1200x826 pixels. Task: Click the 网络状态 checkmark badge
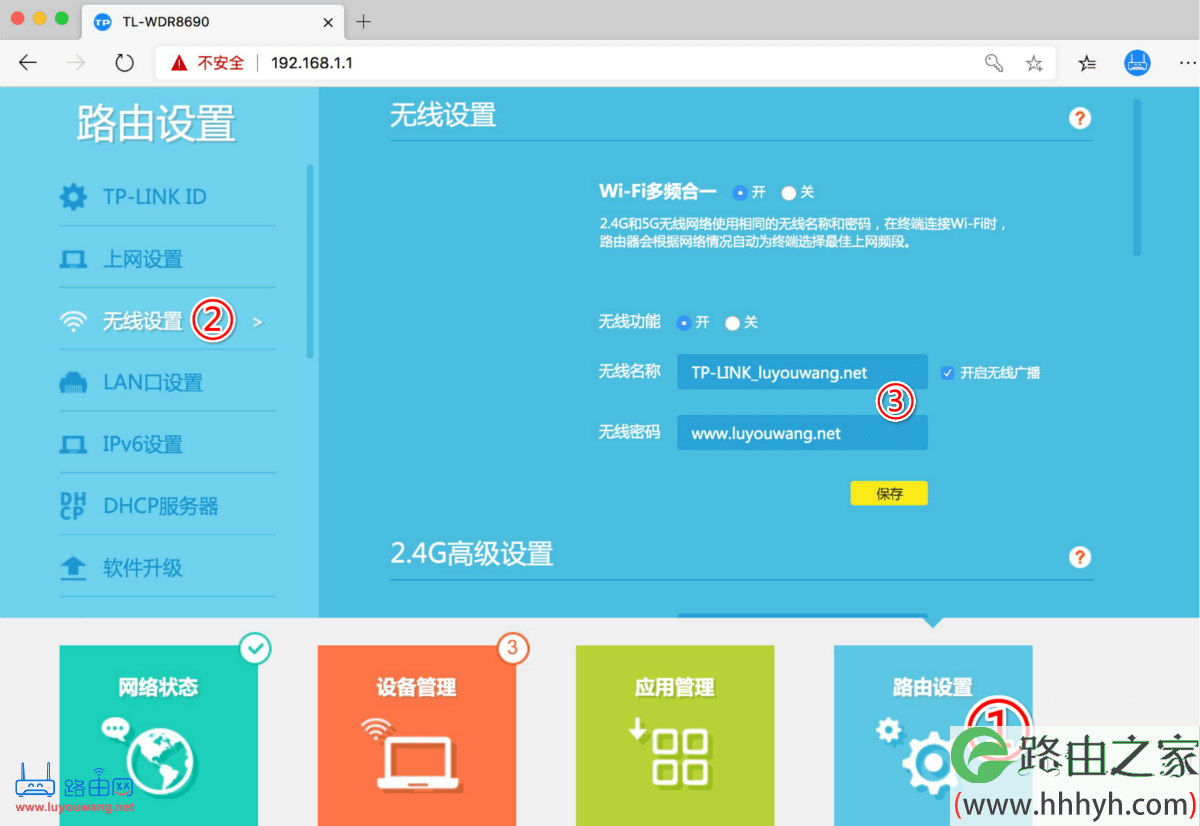(256, 649)
